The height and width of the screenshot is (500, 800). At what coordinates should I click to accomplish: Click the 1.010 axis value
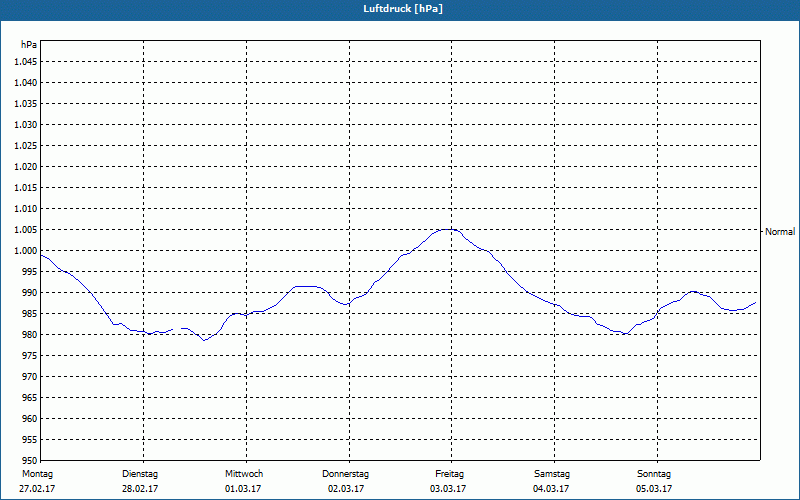pyautogui.click(x=25, y=209)
